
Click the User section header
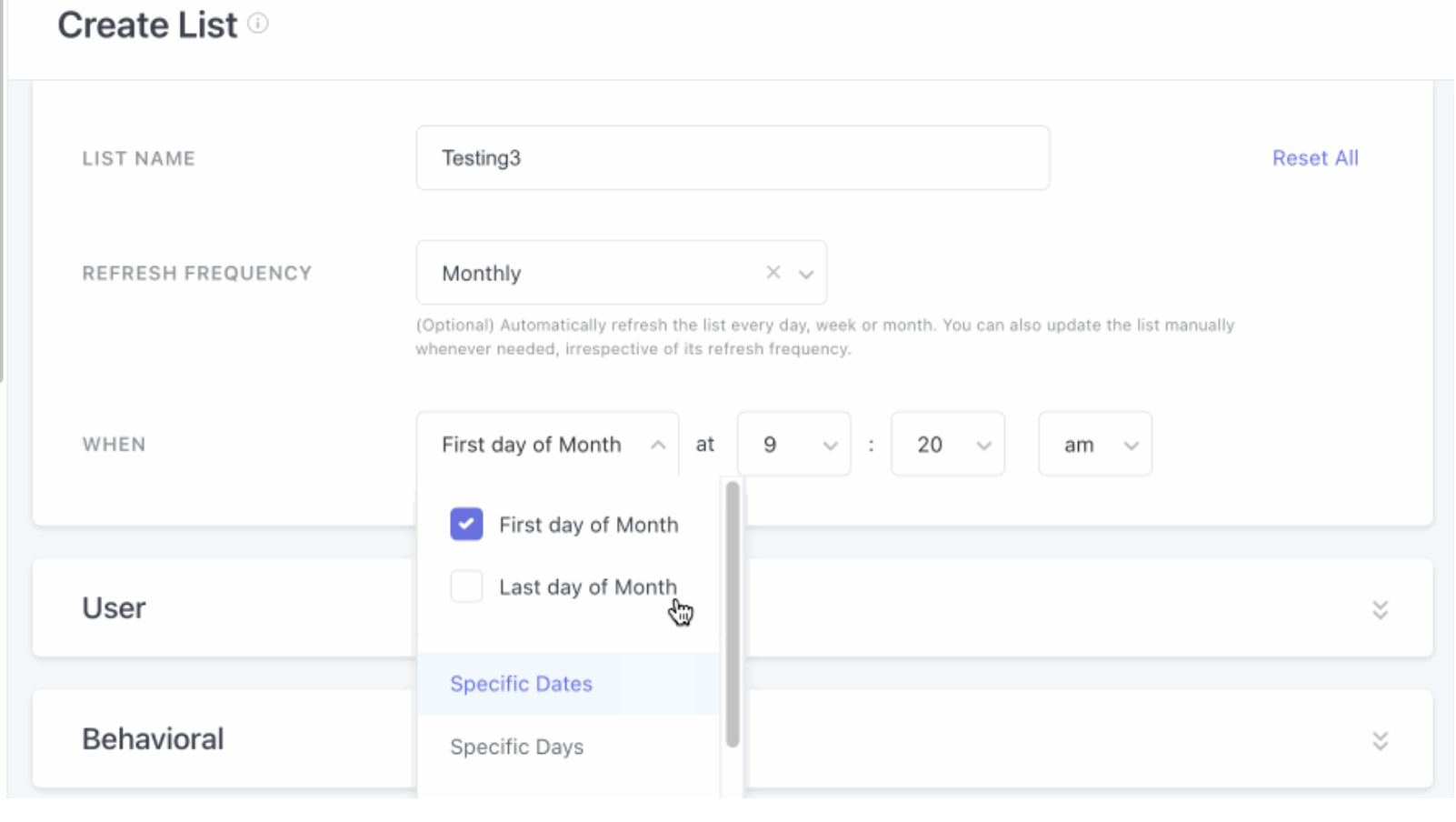tap(115, 608)
